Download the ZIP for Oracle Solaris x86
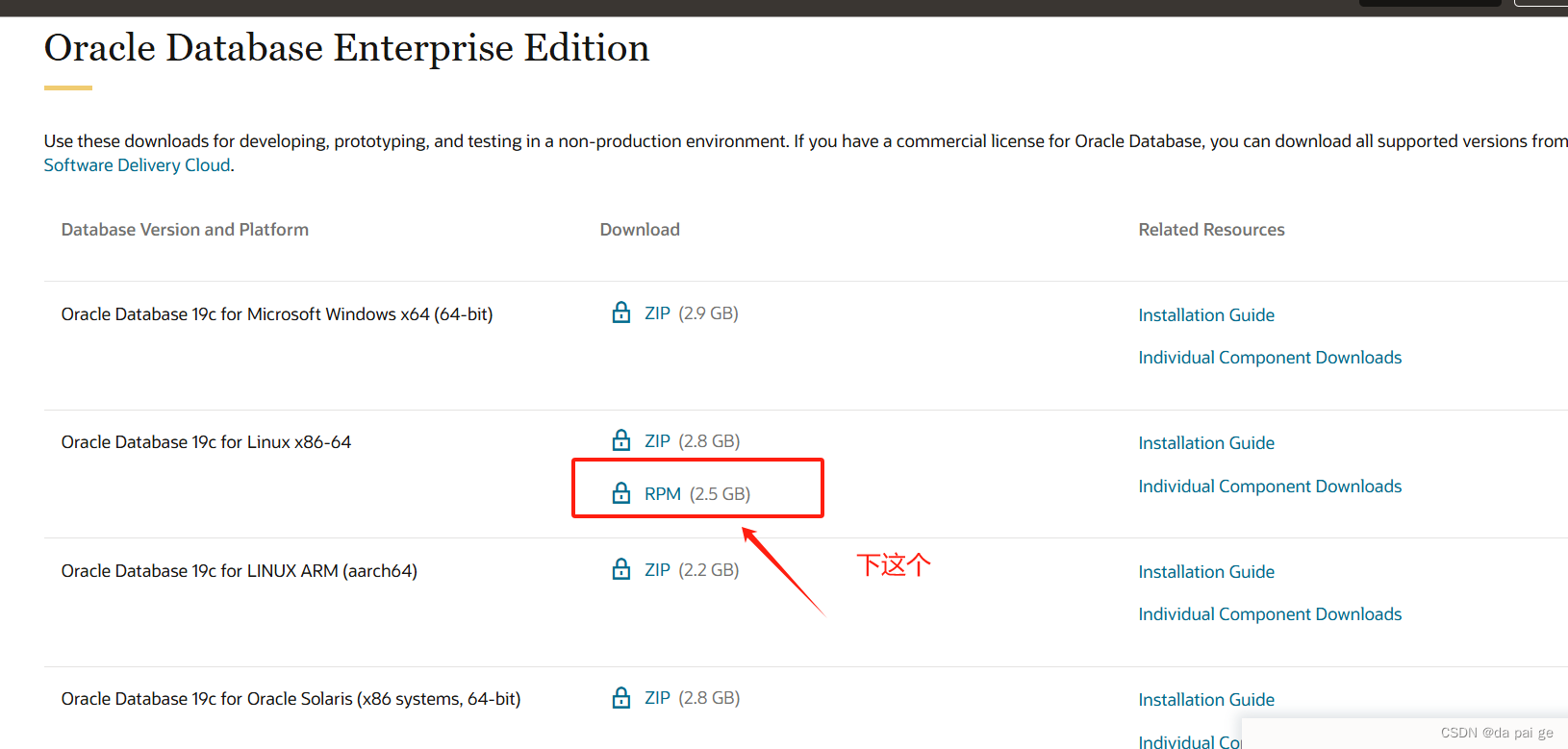The width and height of the screenshot is (1568, 749). [x=657, y=698]
